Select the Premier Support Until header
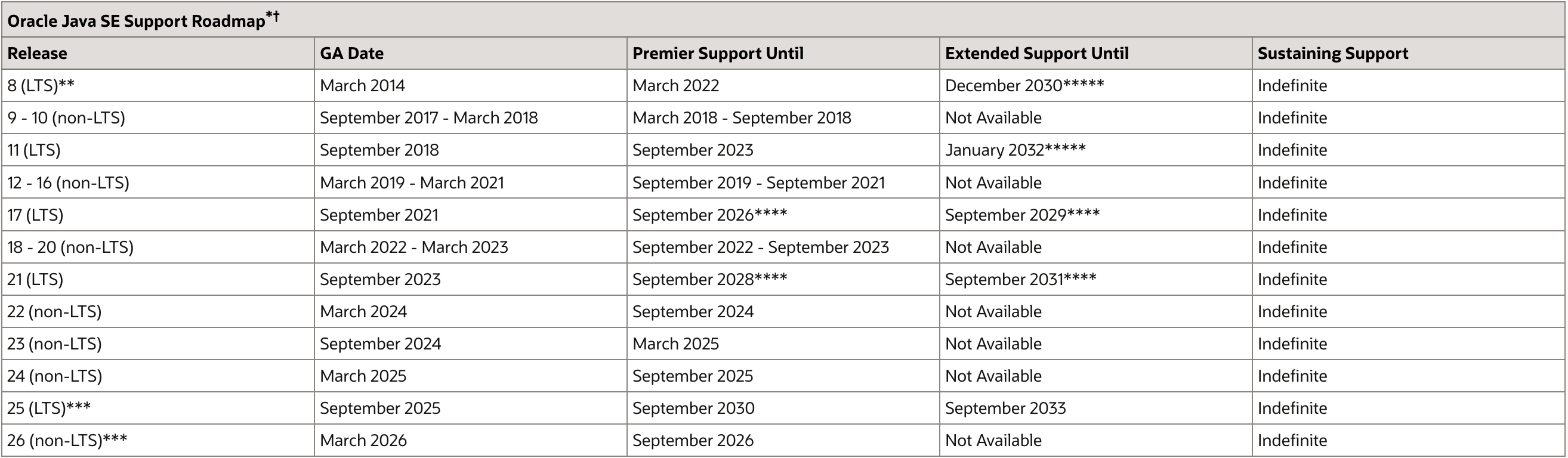1568x458 pixels. coord(718,54)
